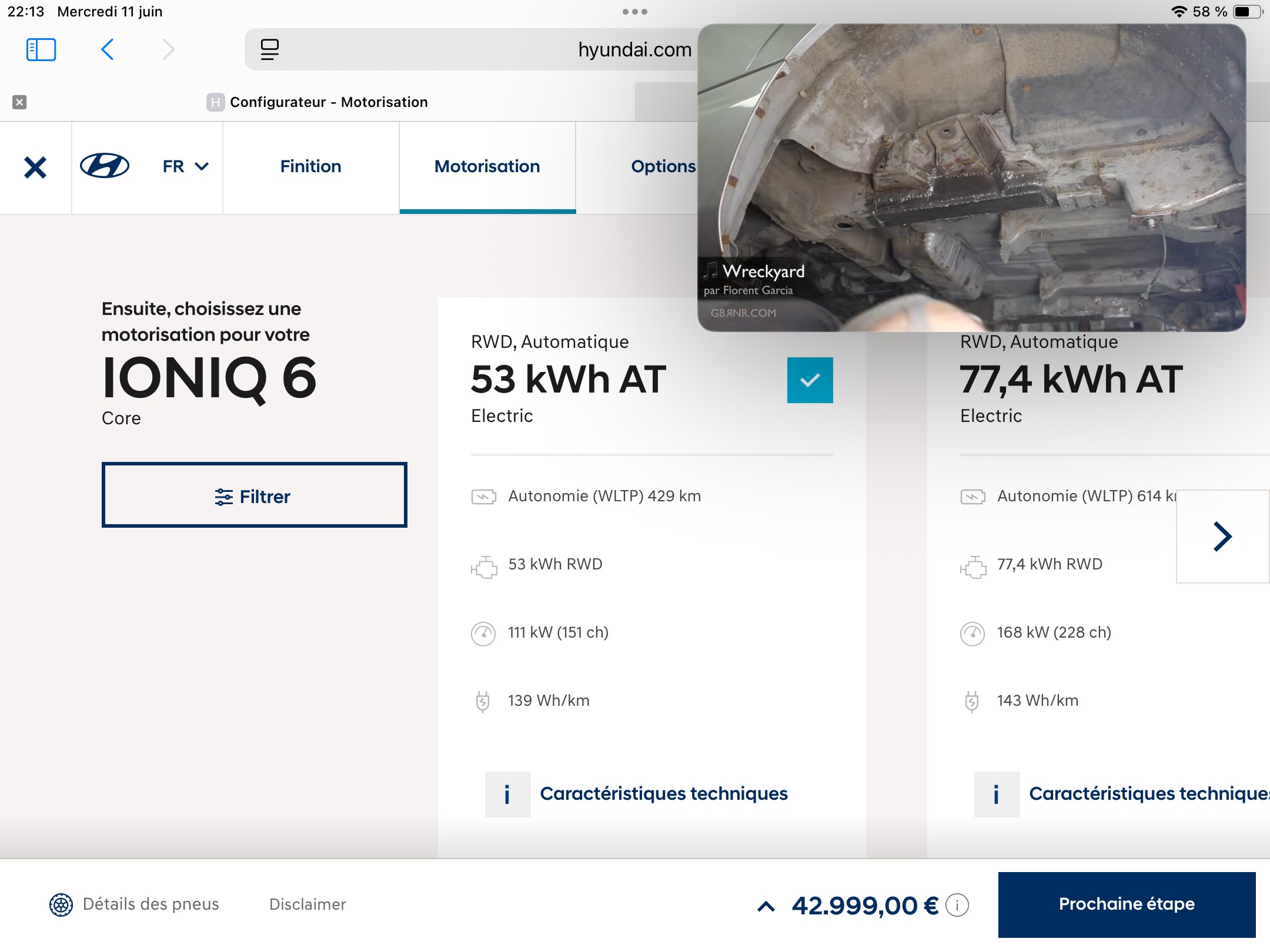
Task: Click the tire icon beside Détails des pneus
Action: point(61,905)
